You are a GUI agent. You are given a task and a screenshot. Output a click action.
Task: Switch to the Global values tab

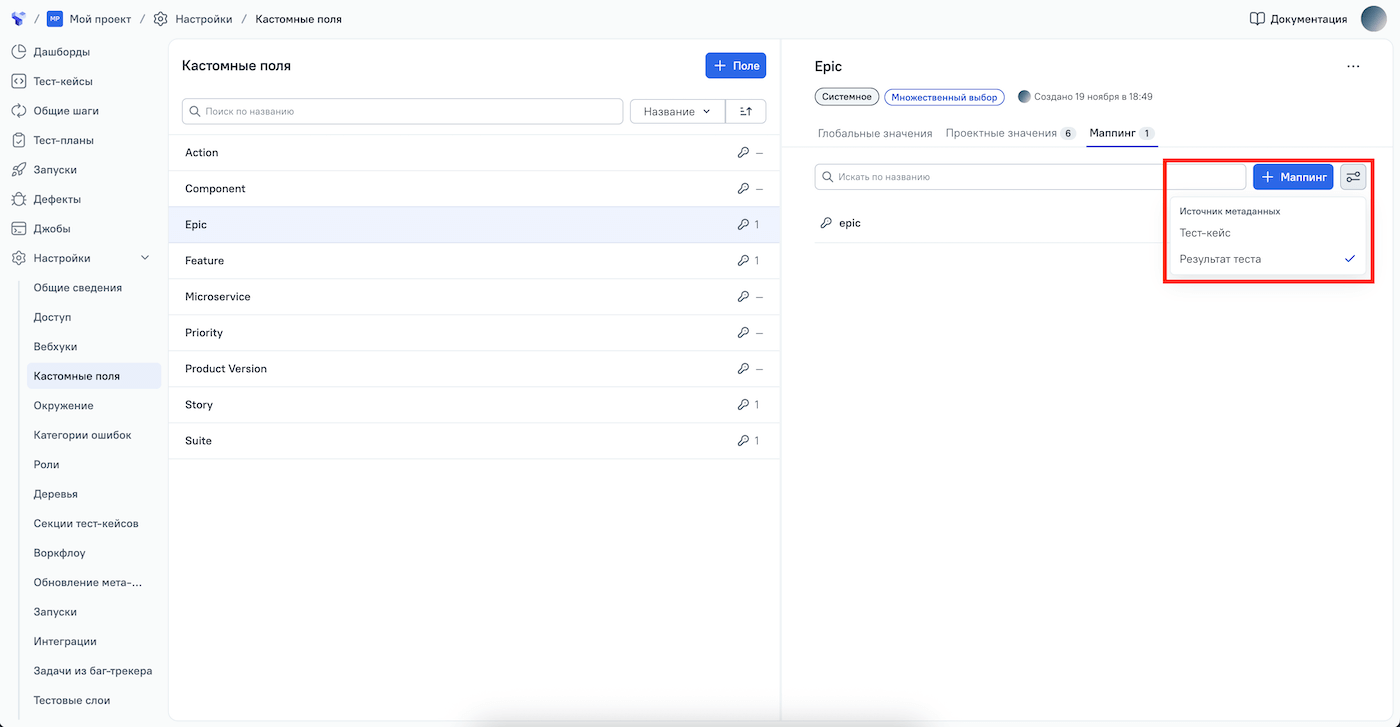click(x=875, y=133)
